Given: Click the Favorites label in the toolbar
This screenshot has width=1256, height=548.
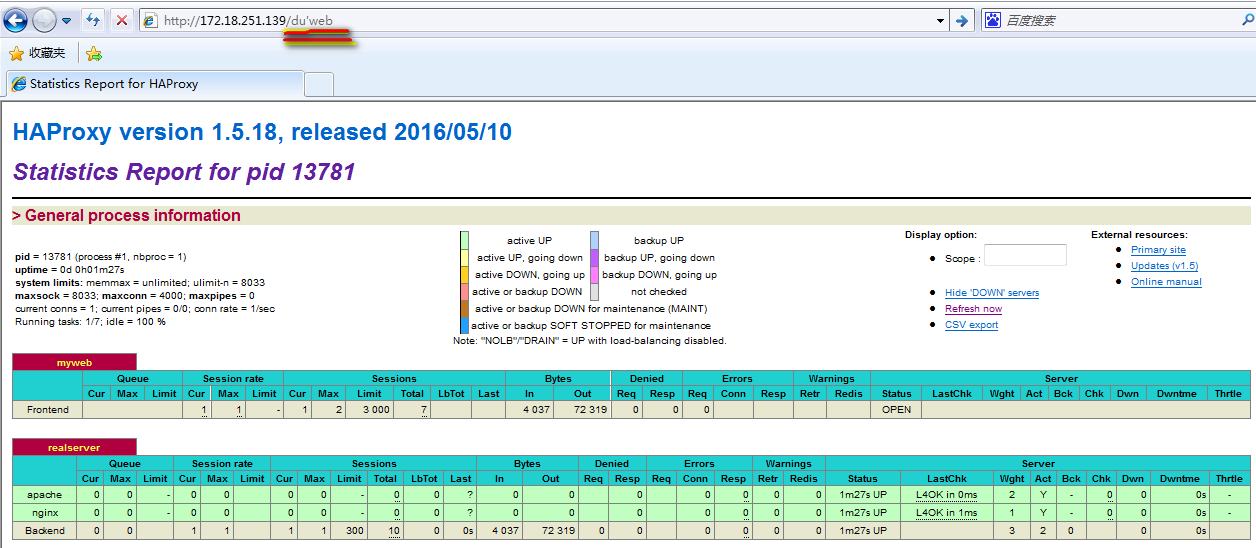Looking at the screenshot, I should coord(47,53).
